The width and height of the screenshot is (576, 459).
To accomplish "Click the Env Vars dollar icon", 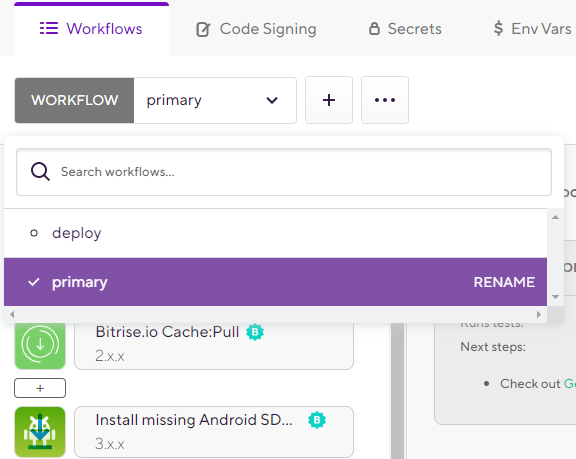I will point(498,28).
